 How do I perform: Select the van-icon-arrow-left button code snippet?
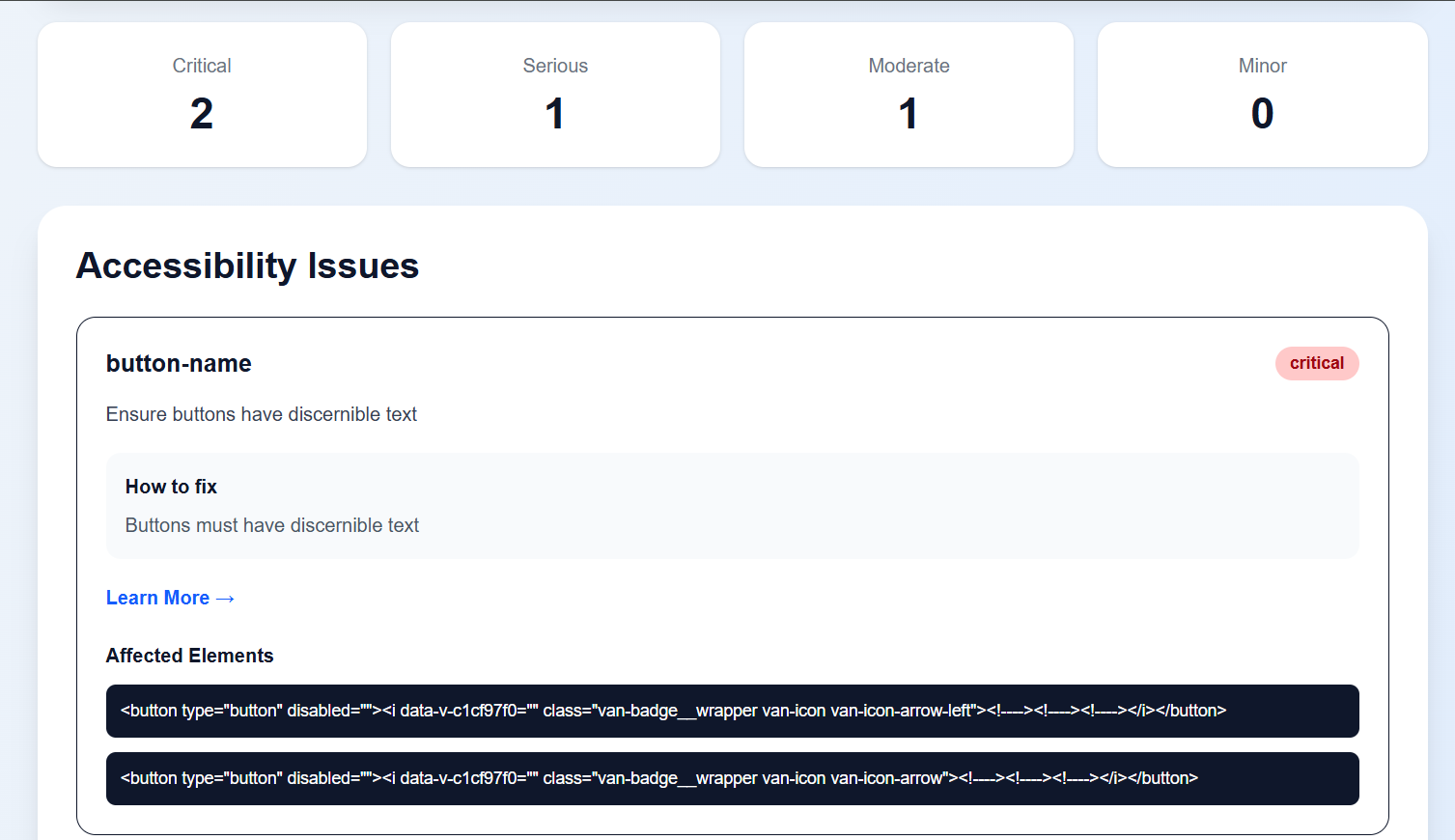732,711
